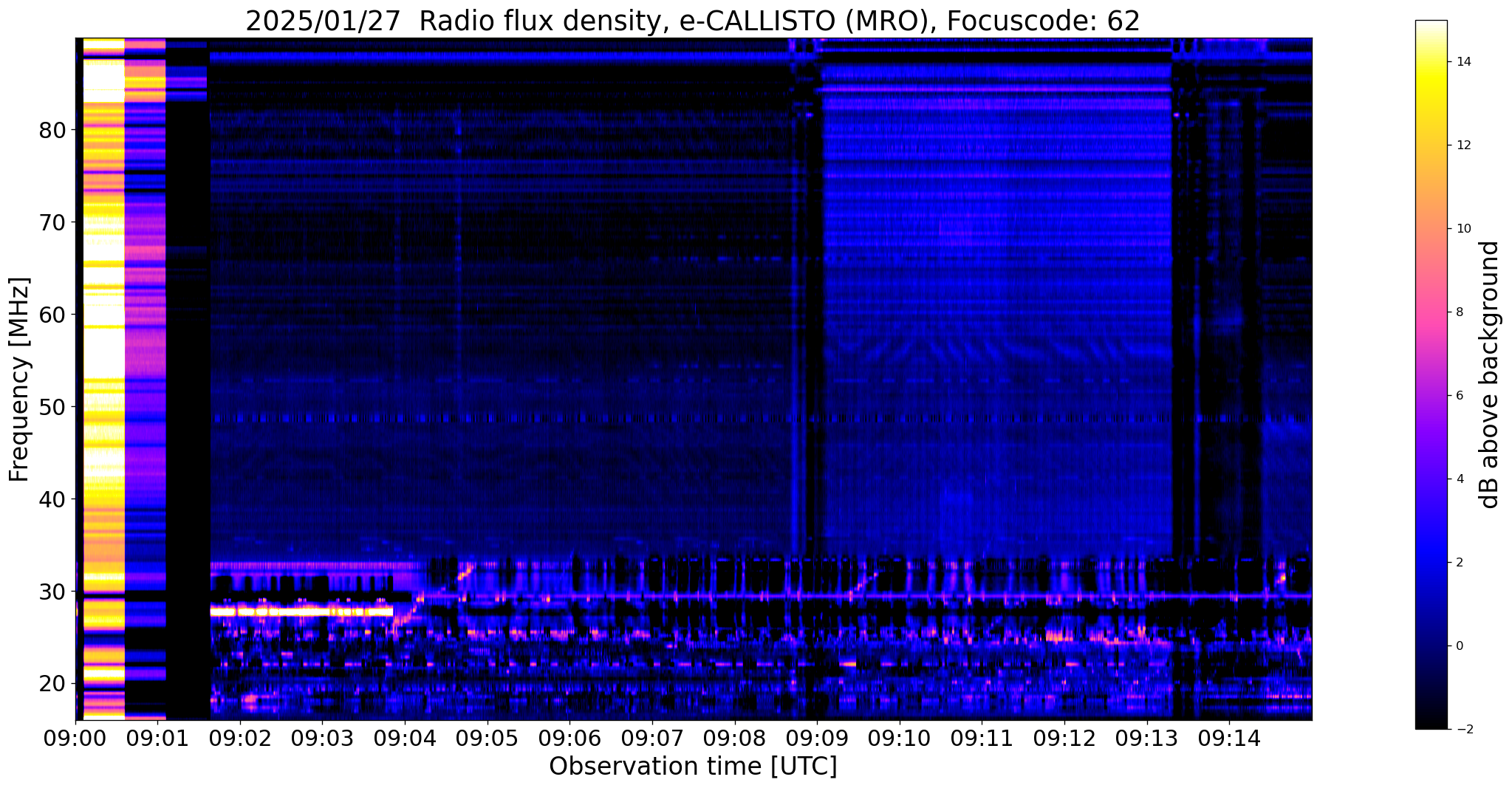Viewport: 1512px width, 788px height.
Task: Click the 09:08 time tick label
Action: pos(735,739)
